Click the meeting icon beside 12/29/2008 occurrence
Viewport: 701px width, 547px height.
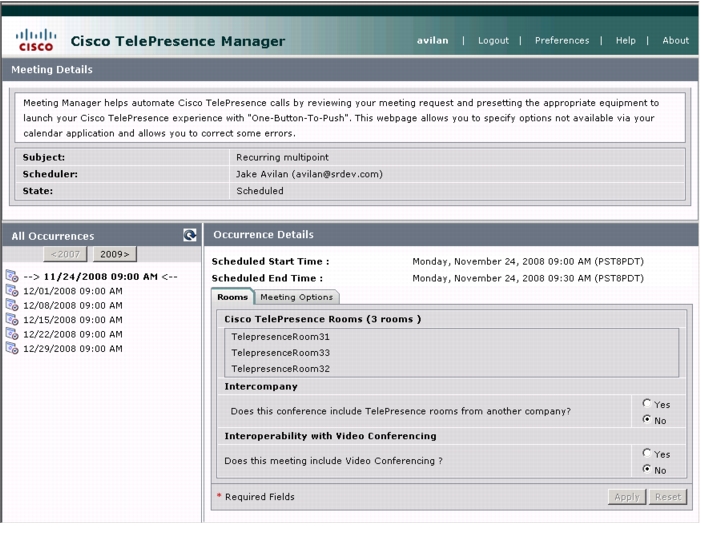point(12,348)
